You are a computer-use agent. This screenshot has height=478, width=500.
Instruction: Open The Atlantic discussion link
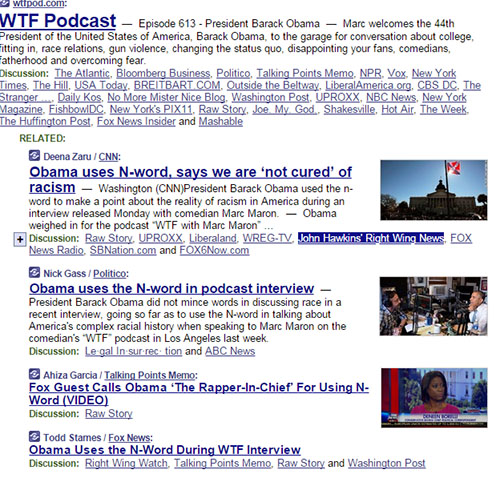[82, 73]
